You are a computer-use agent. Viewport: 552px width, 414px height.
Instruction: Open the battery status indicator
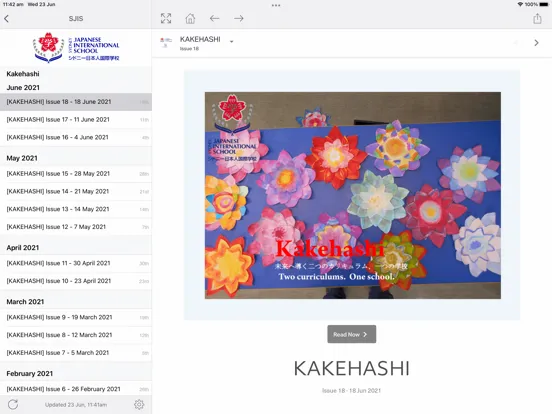tap(544, 4)
